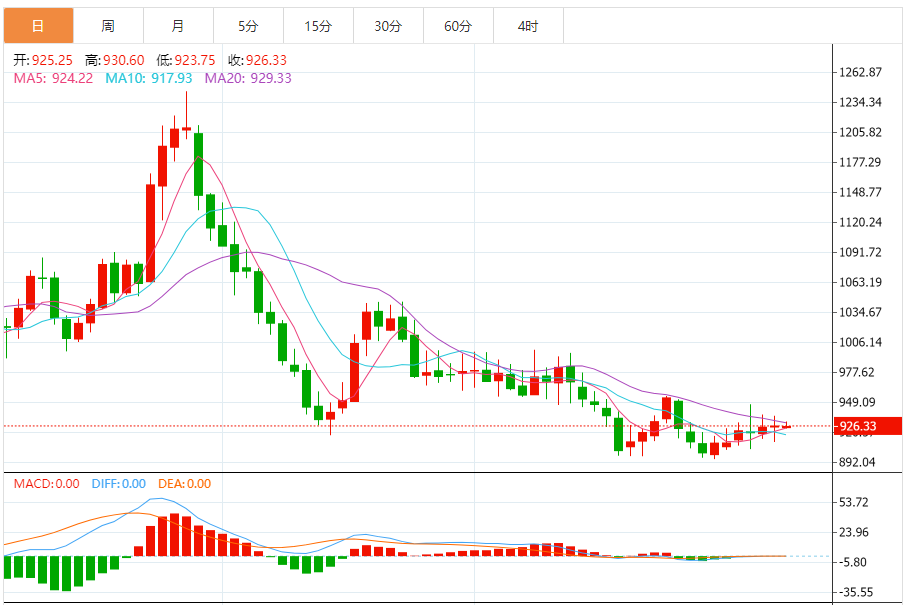Image resolution: width=907 pixels, height=605 pixels.
Task: Click the 1034.67 price axis label
Action: click(x=861, y=312)
